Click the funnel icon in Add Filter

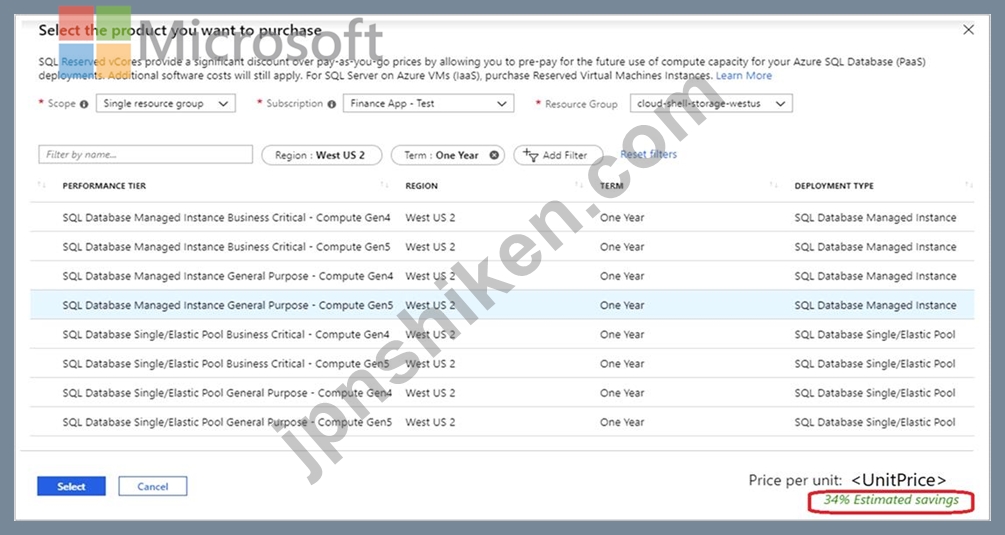pyautogui.click(x=531, y=155)
